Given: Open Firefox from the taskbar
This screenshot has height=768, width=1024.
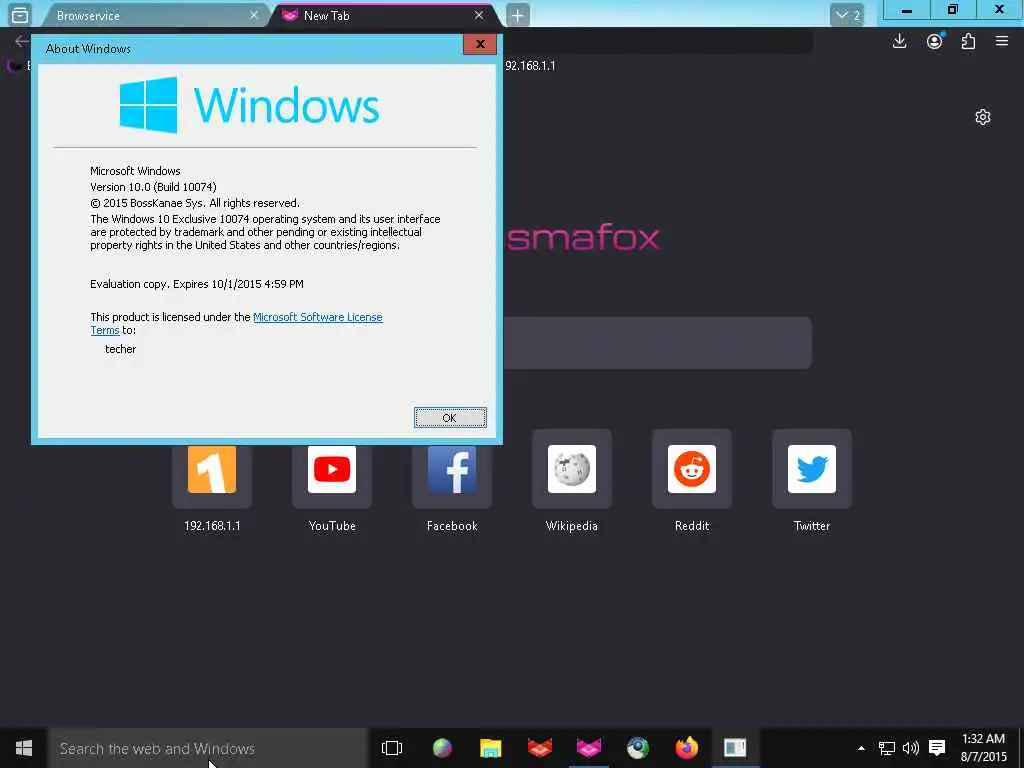Looking at the screenshot, I should (x=686, y=748).
